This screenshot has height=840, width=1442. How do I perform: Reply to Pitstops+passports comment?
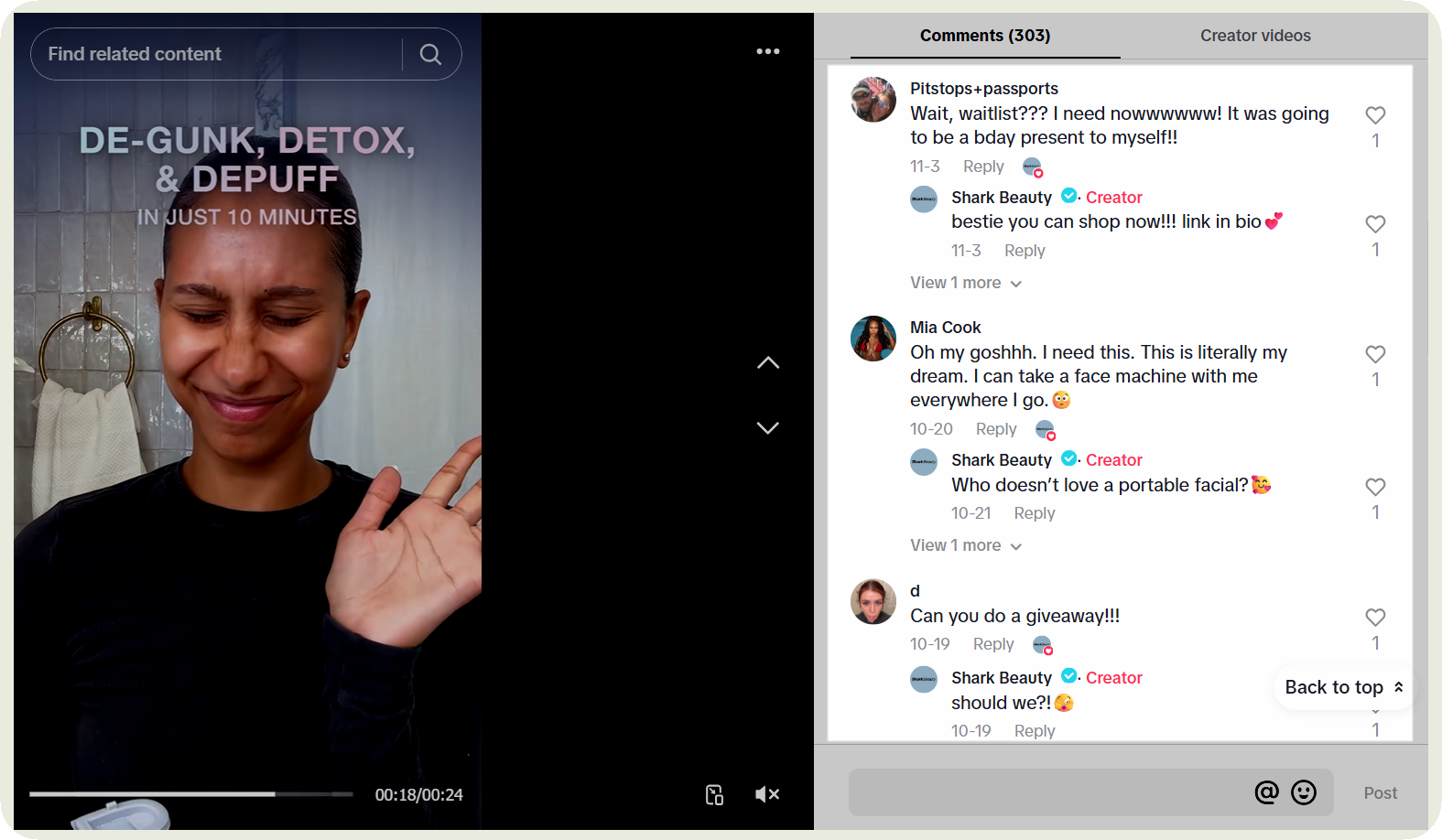tap(983, 167)
